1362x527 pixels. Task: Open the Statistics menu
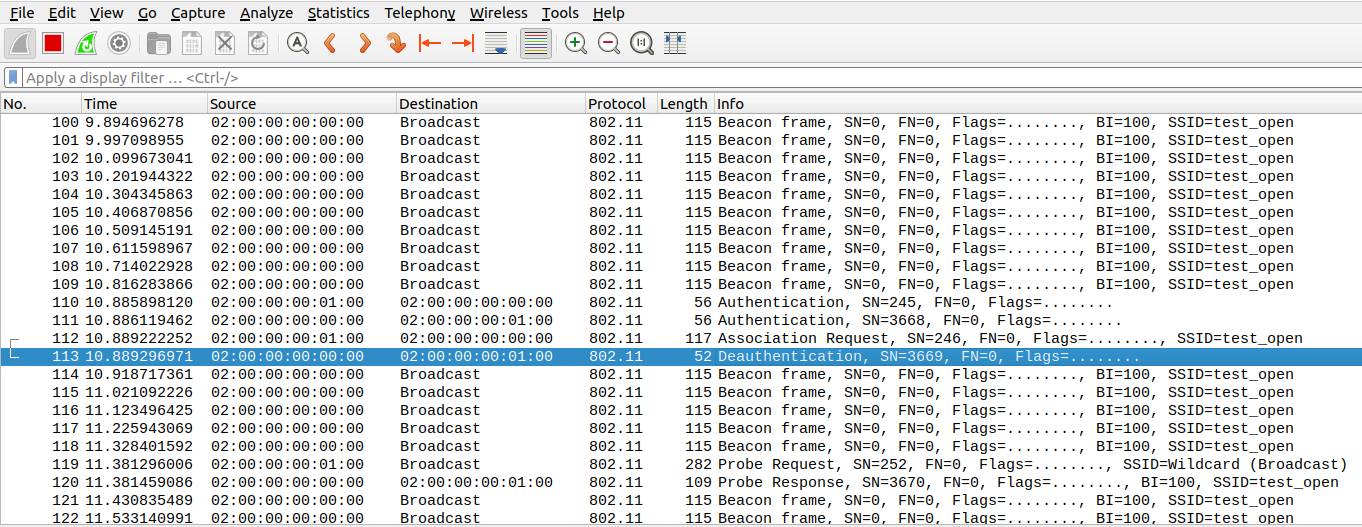point(338,13)
